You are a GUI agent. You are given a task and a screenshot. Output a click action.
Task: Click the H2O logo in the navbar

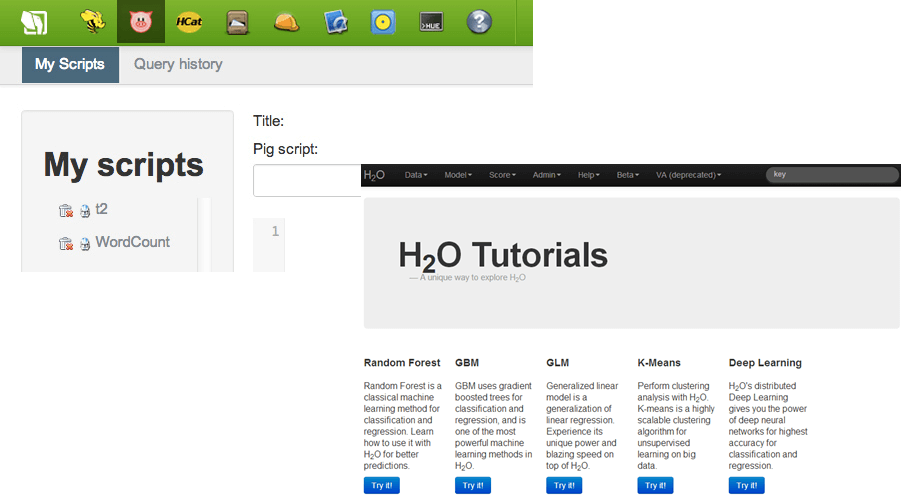(x=374, y=175)
